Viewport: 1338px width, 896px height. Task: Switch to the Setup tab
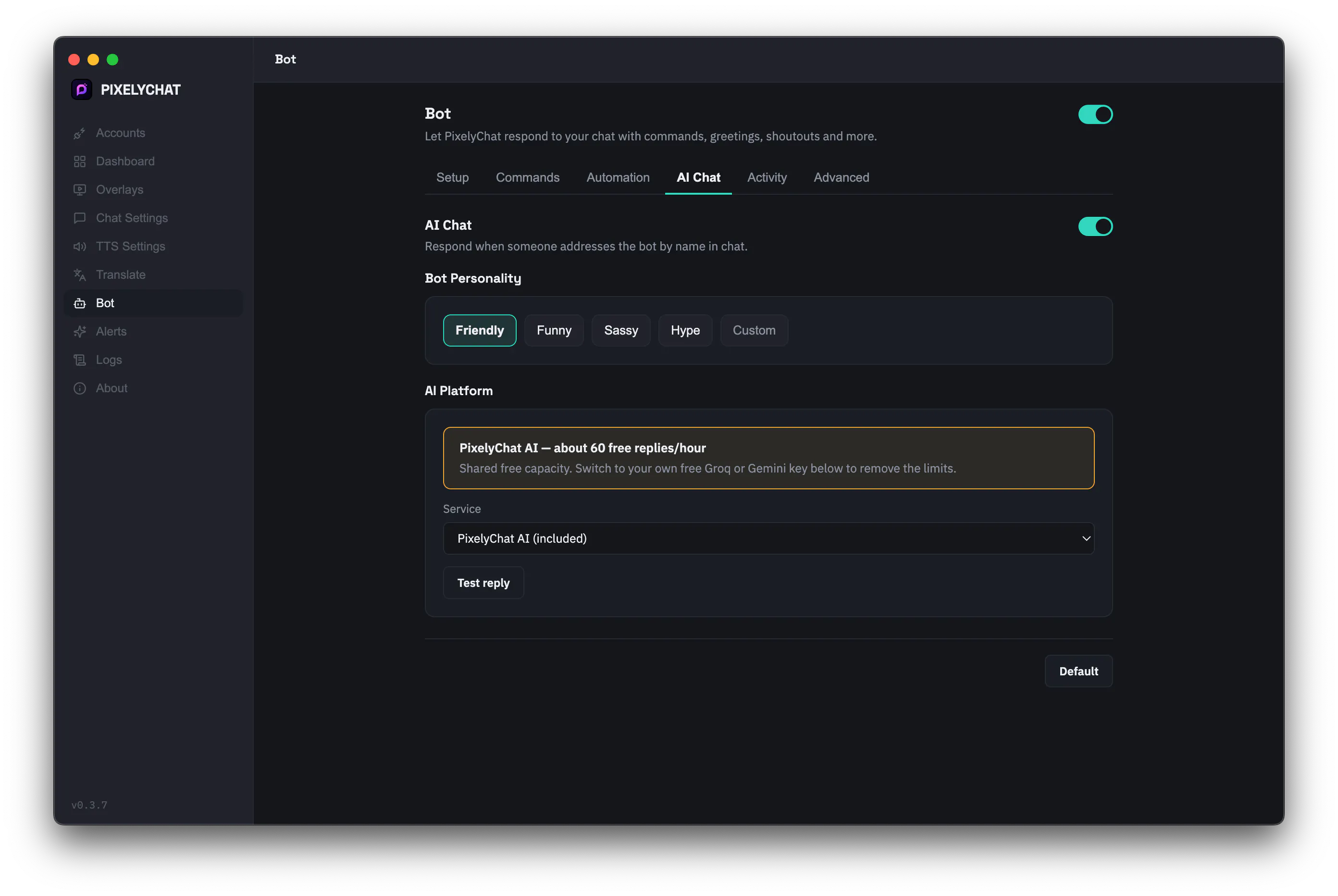(452, 178)
